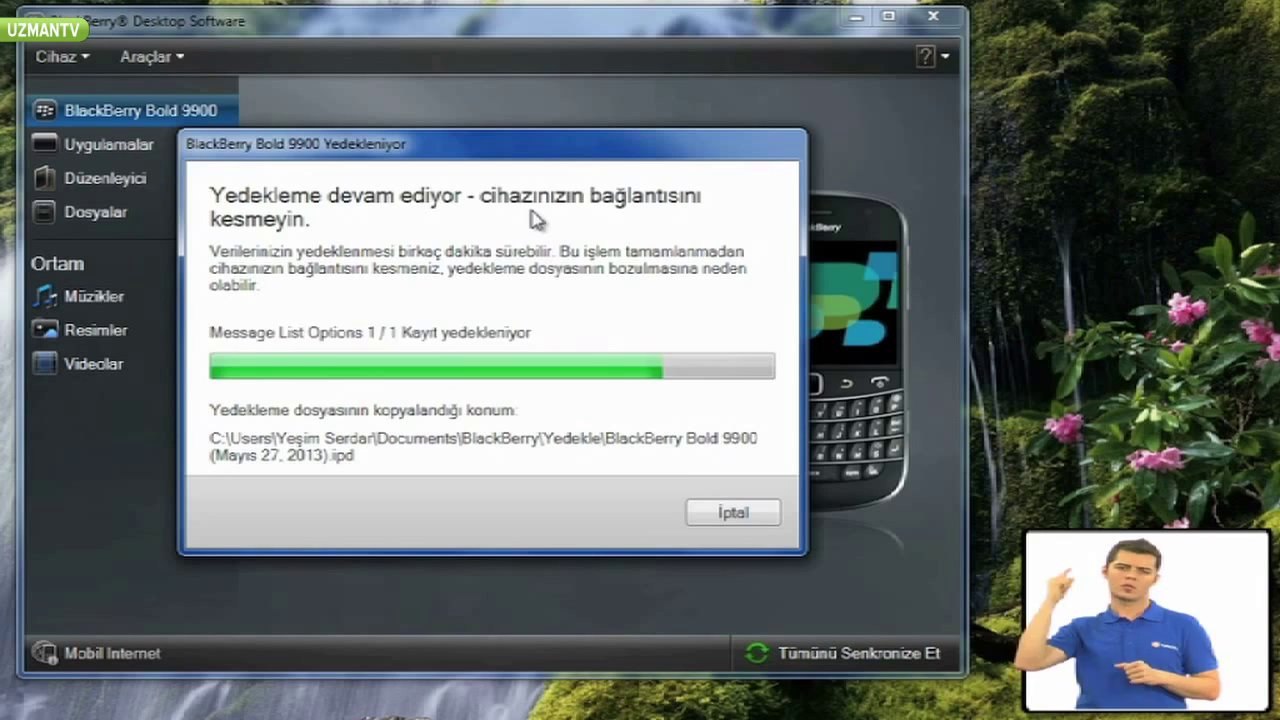Open the Cihaz menu
Viewport: 1280px width, 720px height.
click(62, 57)
